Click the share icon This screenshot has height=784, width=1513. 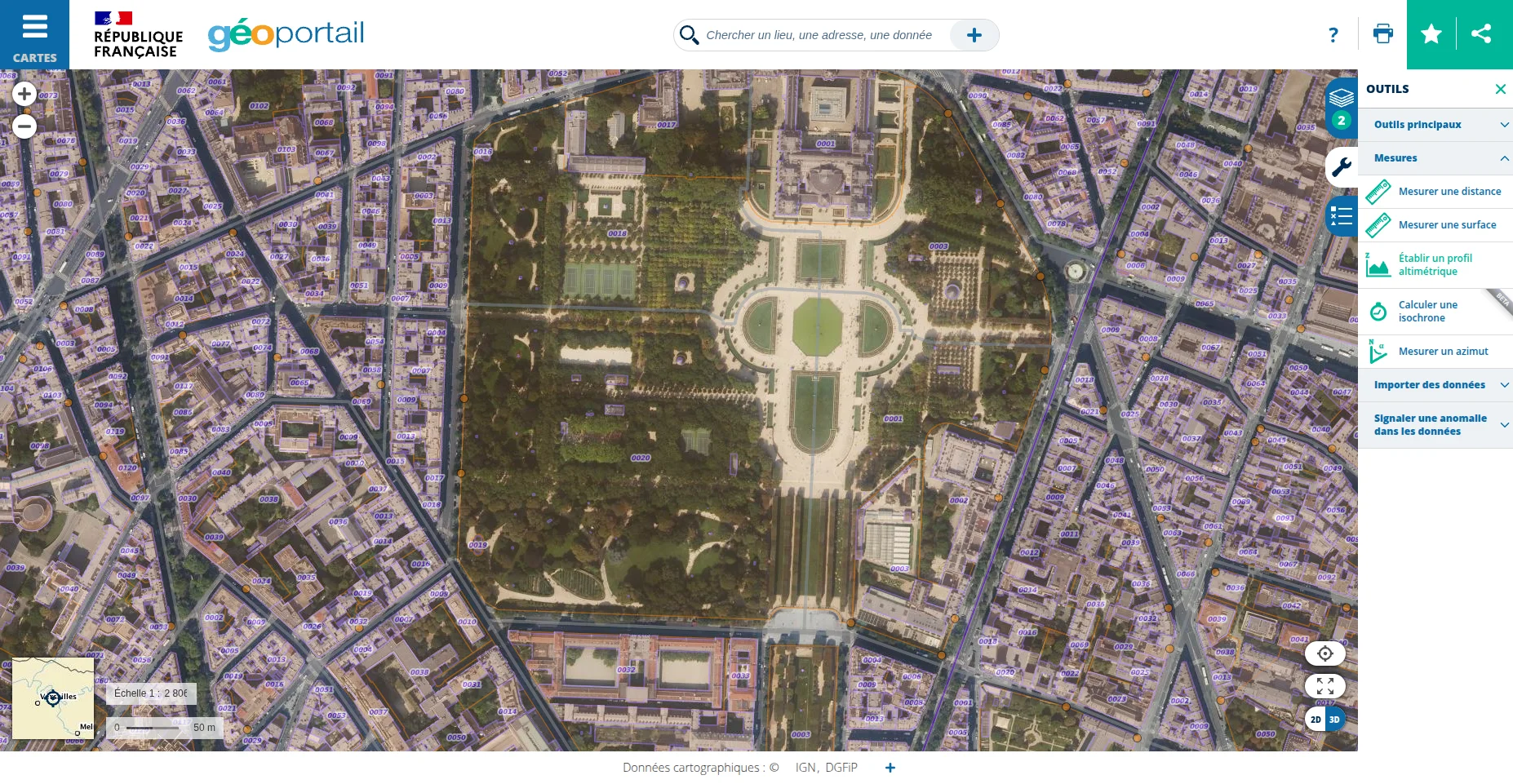1481,34
